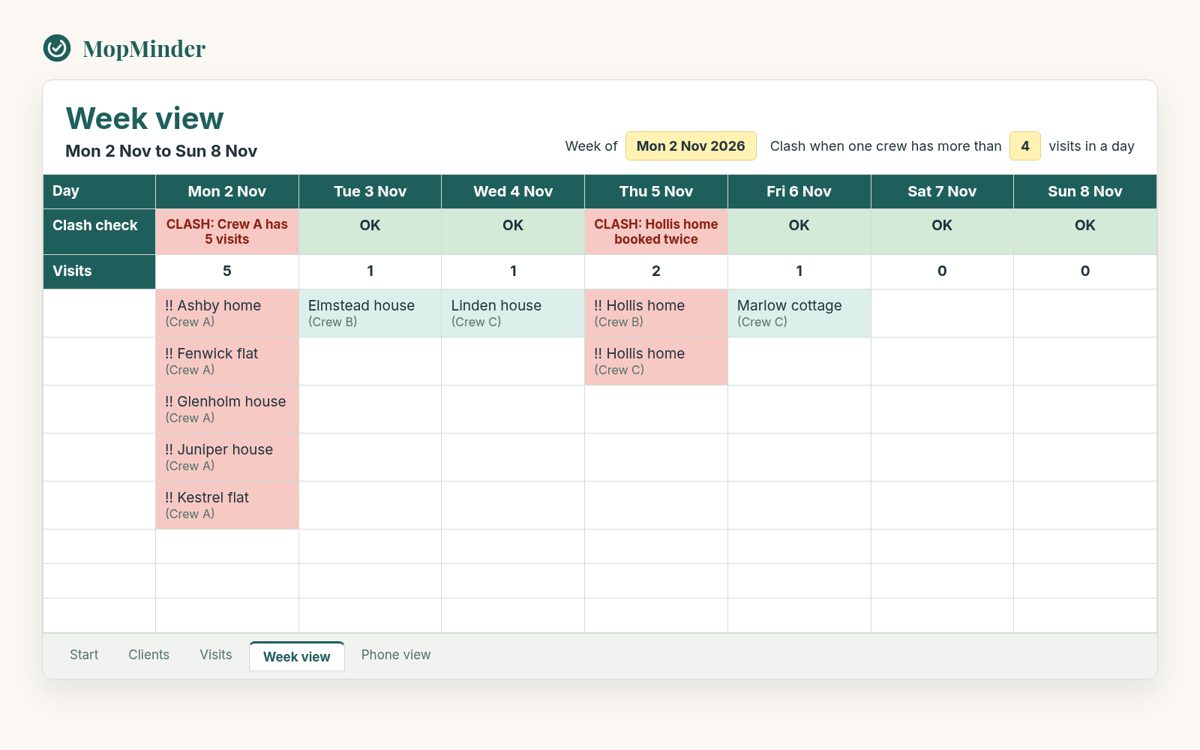The image size is (1200, 750).
Task: Select the Wed 4 Nov column header
Action: tap(513, 192)
